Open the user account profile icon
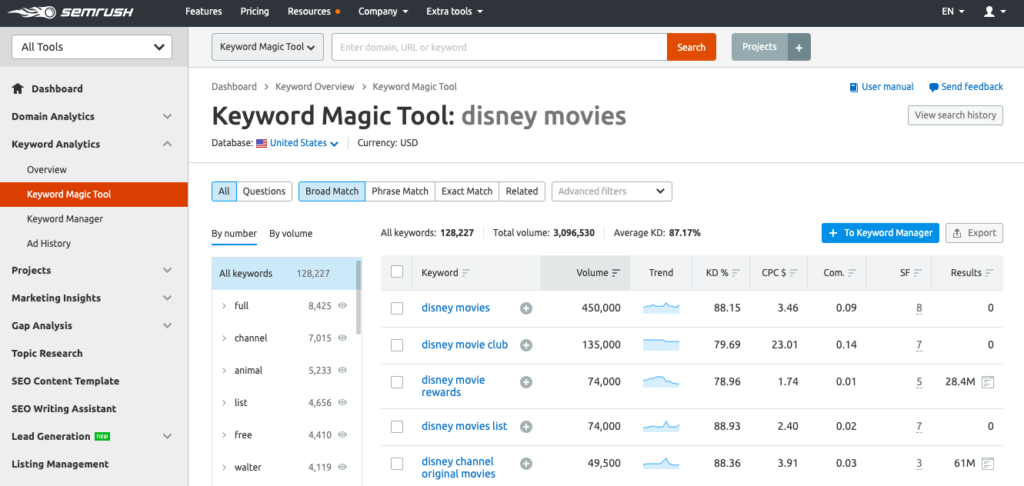 coord(989,12)
